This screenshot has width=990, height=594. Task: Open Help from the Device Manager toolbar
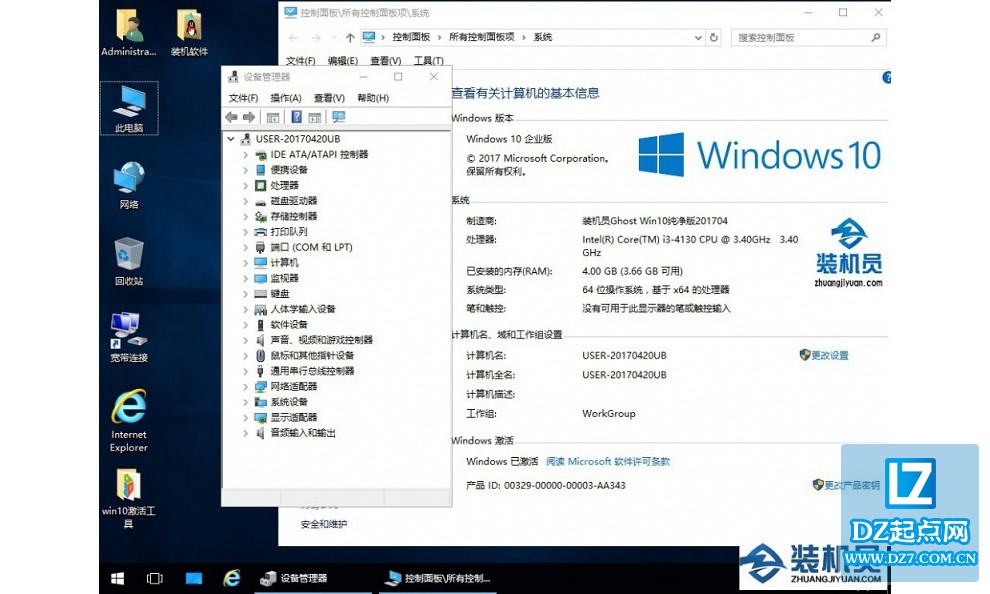click(x=296, y=117)
